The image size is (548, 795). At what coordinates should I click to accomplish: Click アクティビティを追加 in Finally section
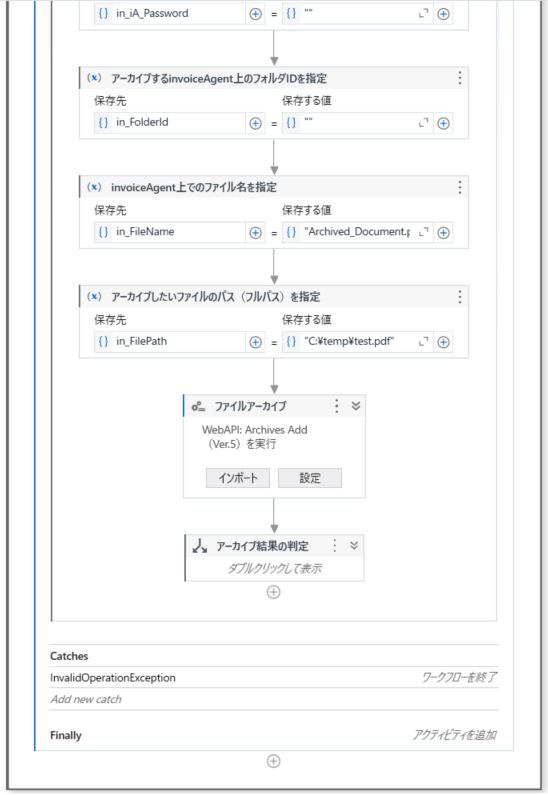[454, 735]
